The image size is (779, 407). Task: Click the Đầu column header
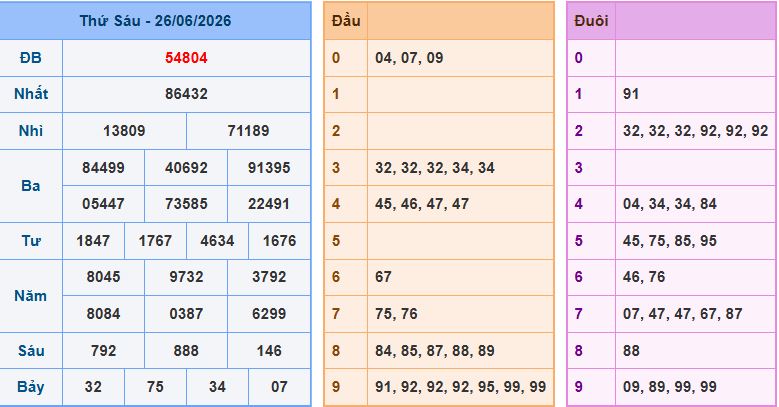[346, 21]
